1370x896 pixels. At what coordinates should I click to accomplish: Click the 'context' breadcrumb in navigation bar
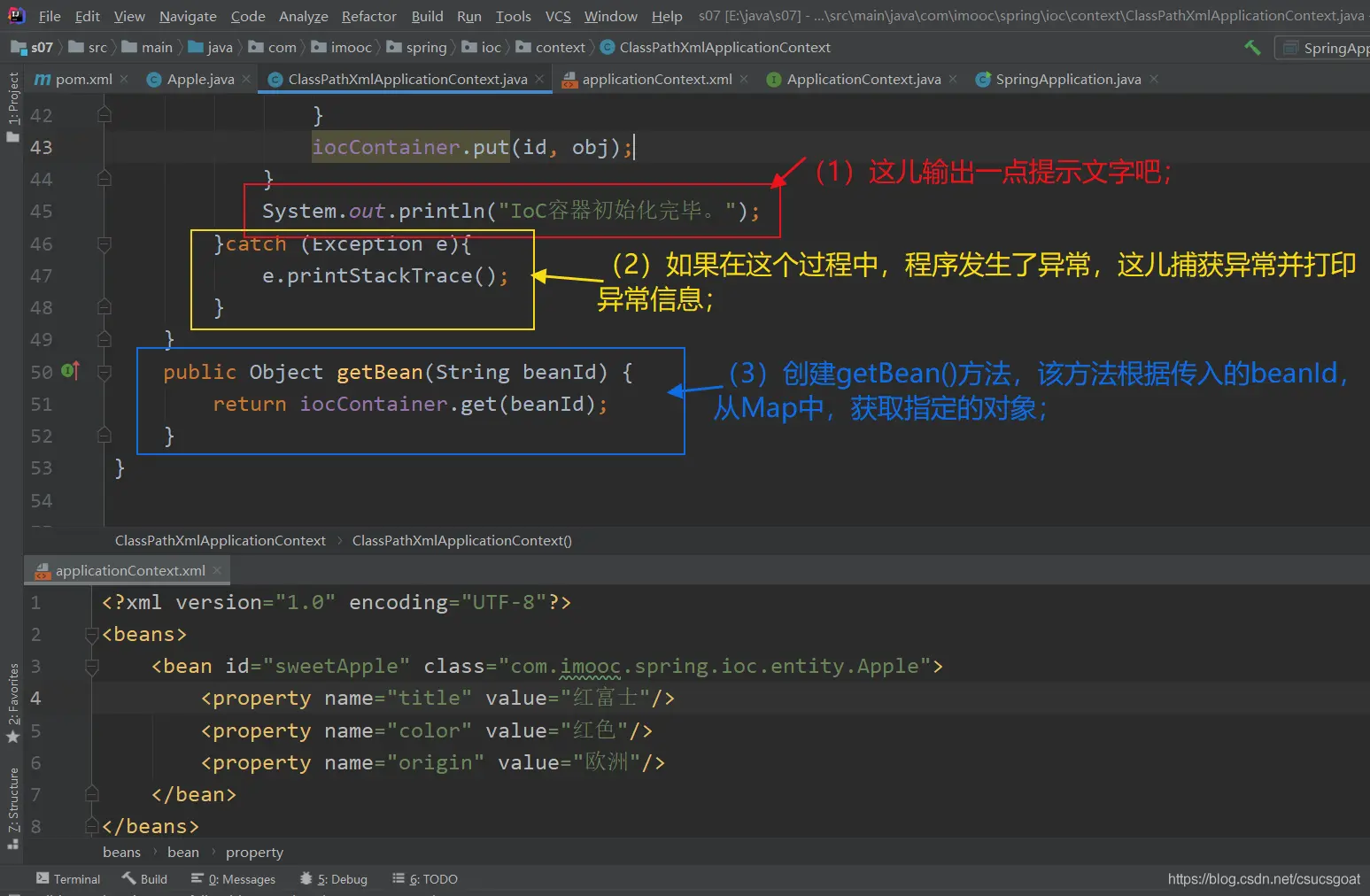[560, 48]
